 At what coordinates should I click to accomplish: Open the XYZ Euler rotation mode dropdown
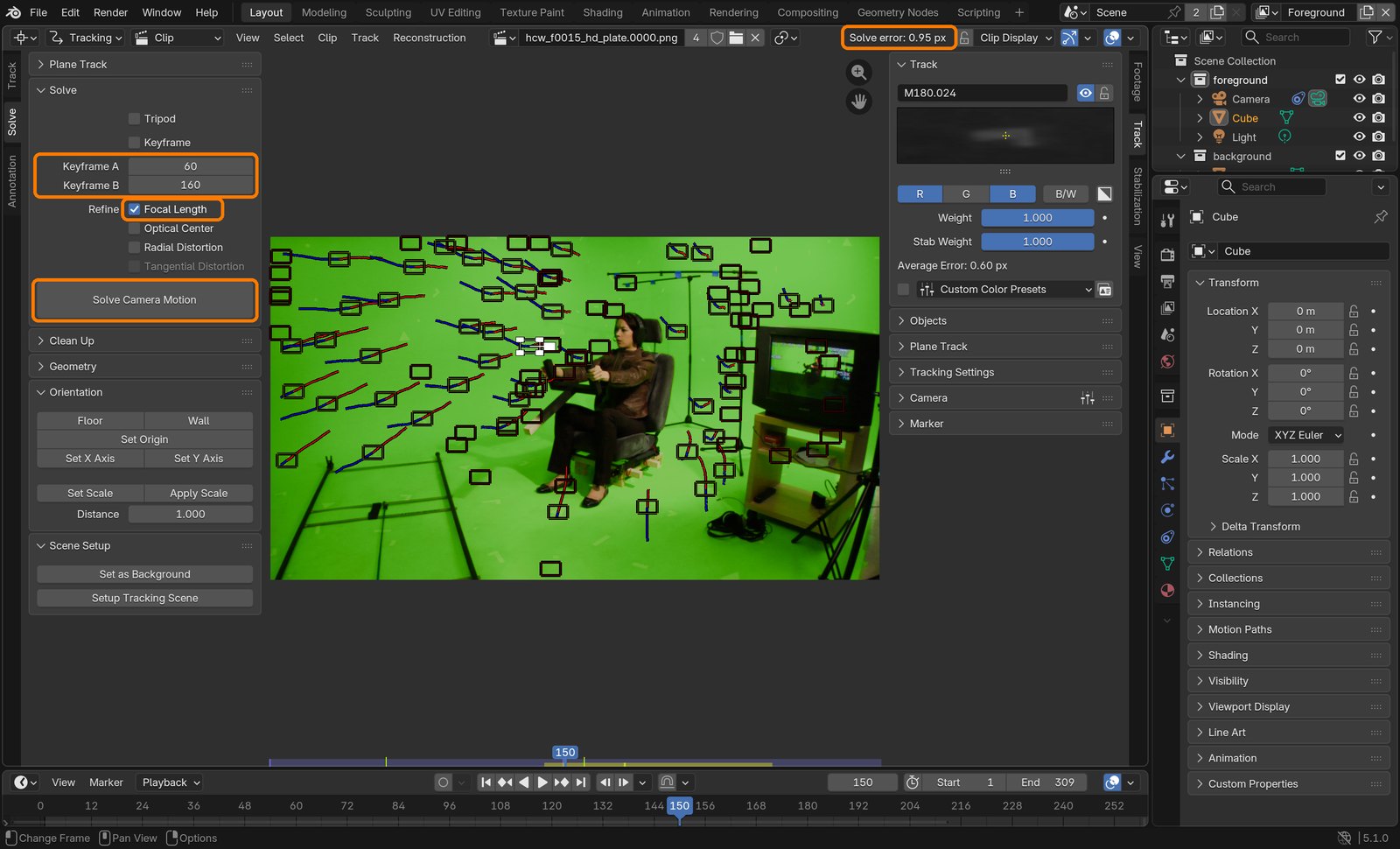[1307, 435]
